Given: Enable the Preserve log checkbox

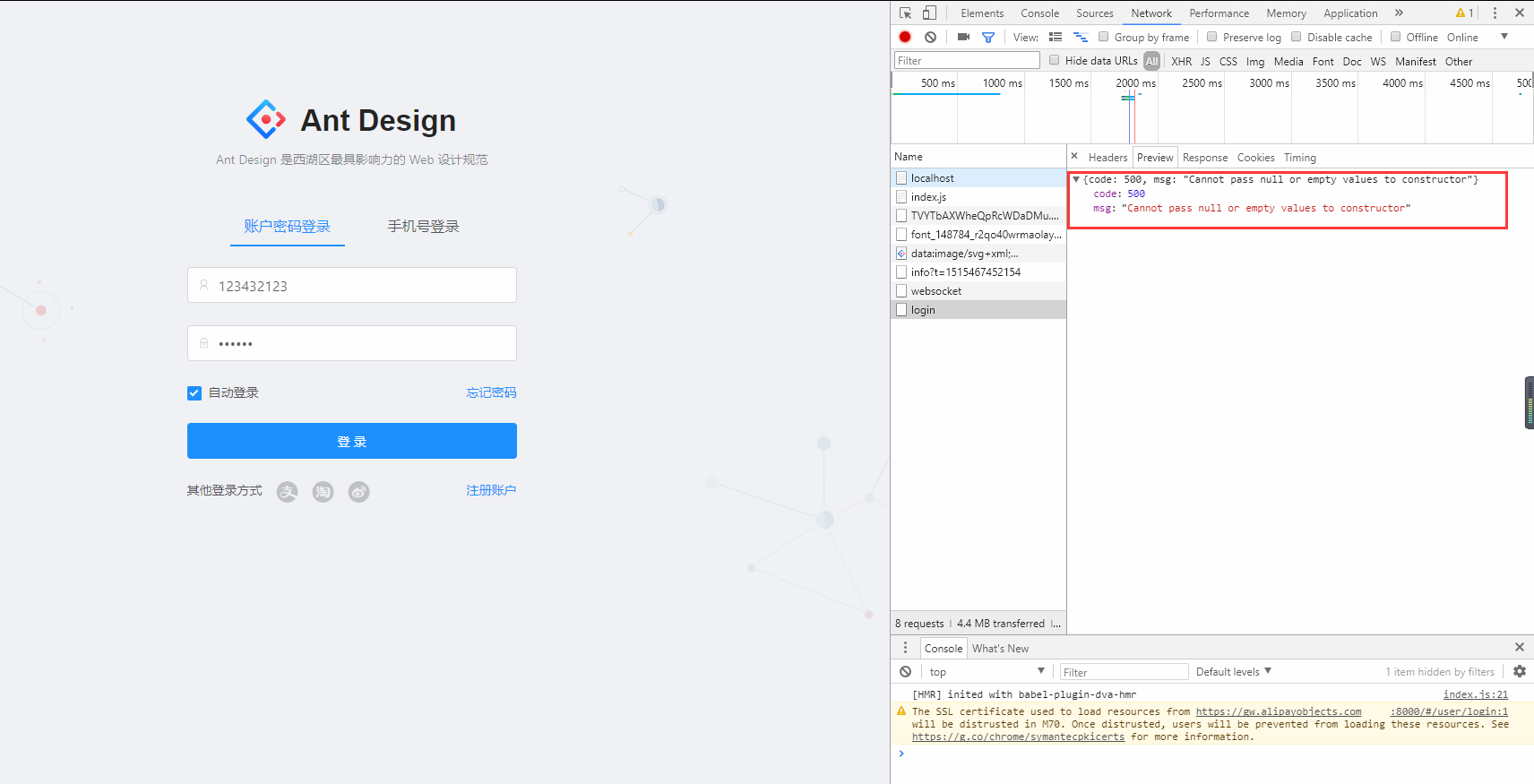Looking at the screenshot, I should click(x=1211, y=37).
